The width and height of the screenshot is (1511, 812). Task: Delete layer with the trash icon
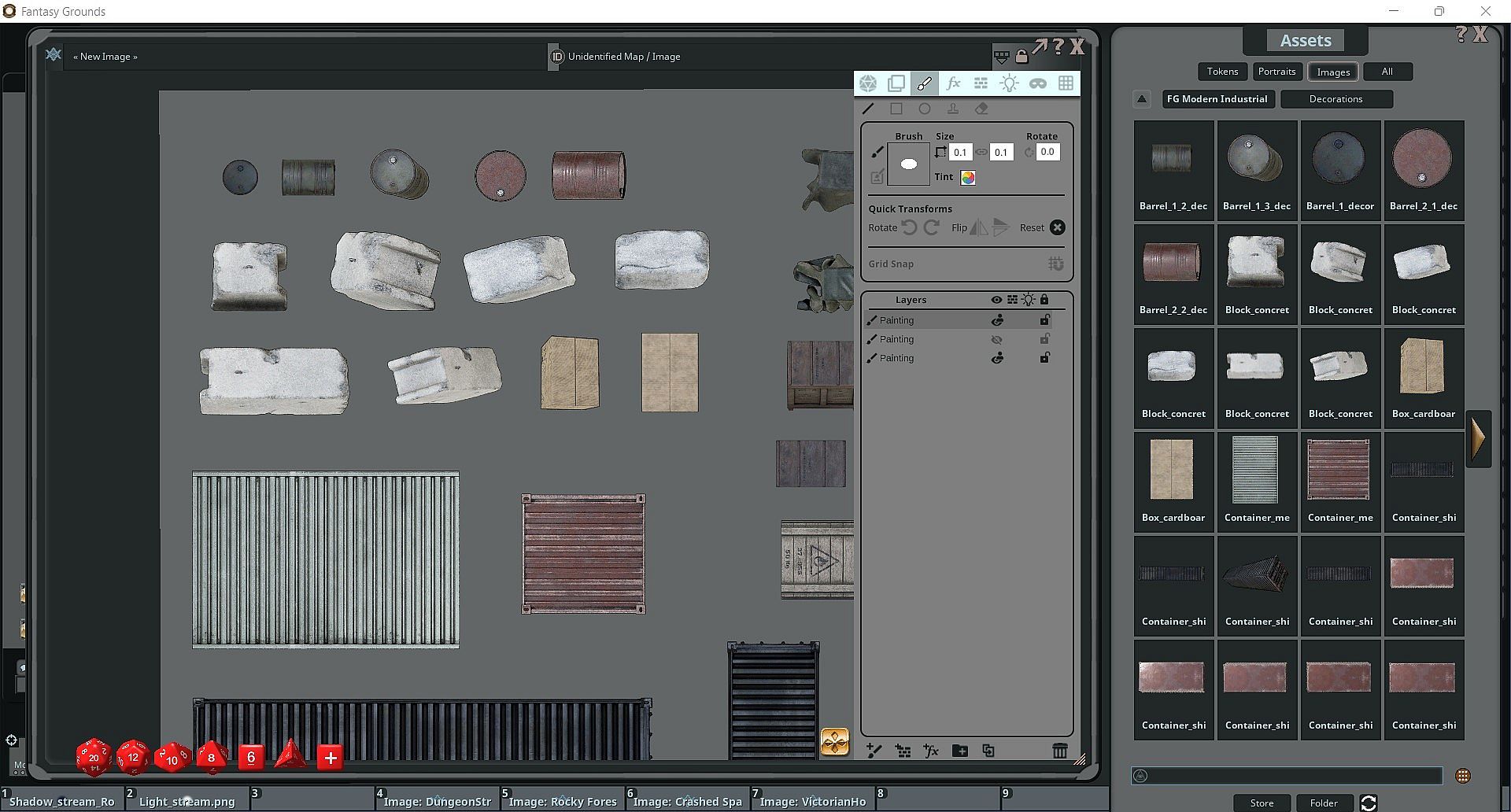(x=1059, y=751)
